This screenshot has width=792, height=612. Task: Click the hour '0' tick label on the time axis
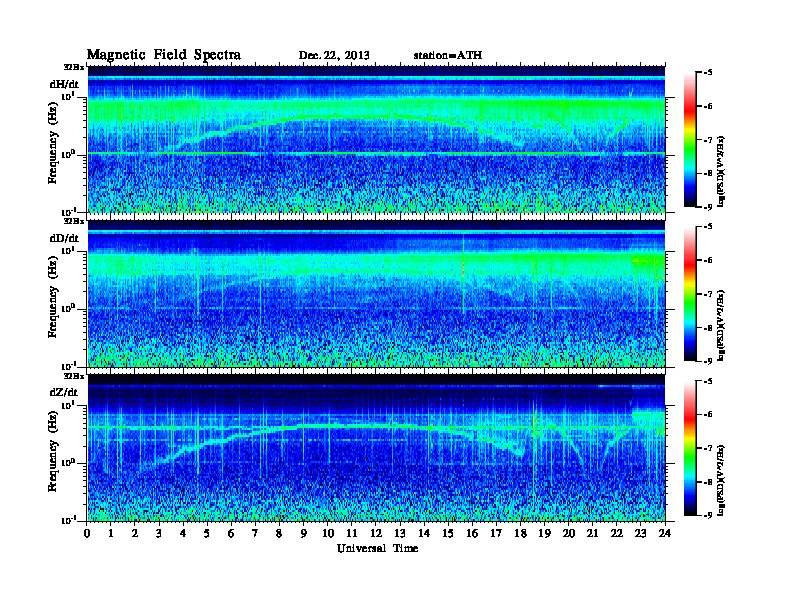[x=87, y=533]
